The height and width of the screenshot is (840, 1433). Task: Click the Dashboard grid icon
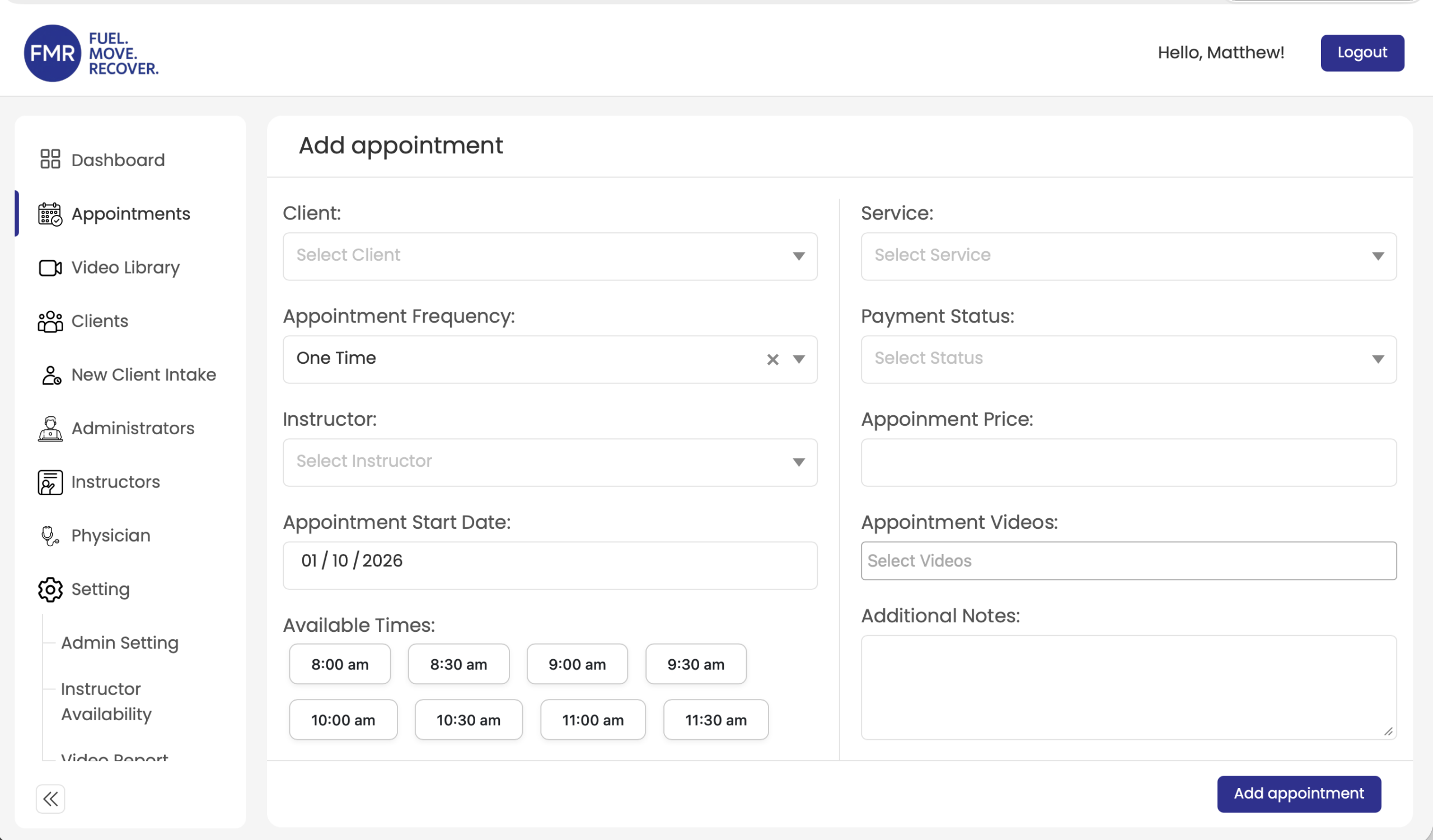(50, 159)
